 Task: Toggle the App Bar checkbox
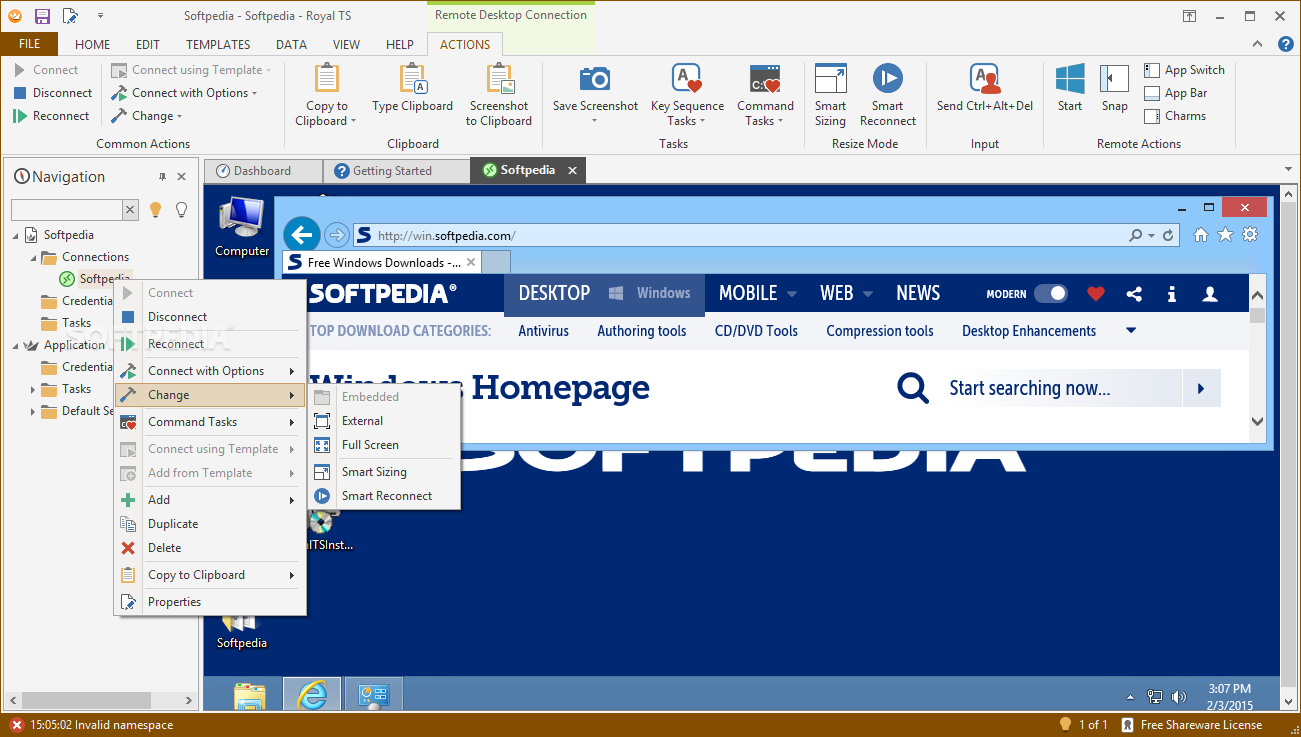tap(1151, 93)
